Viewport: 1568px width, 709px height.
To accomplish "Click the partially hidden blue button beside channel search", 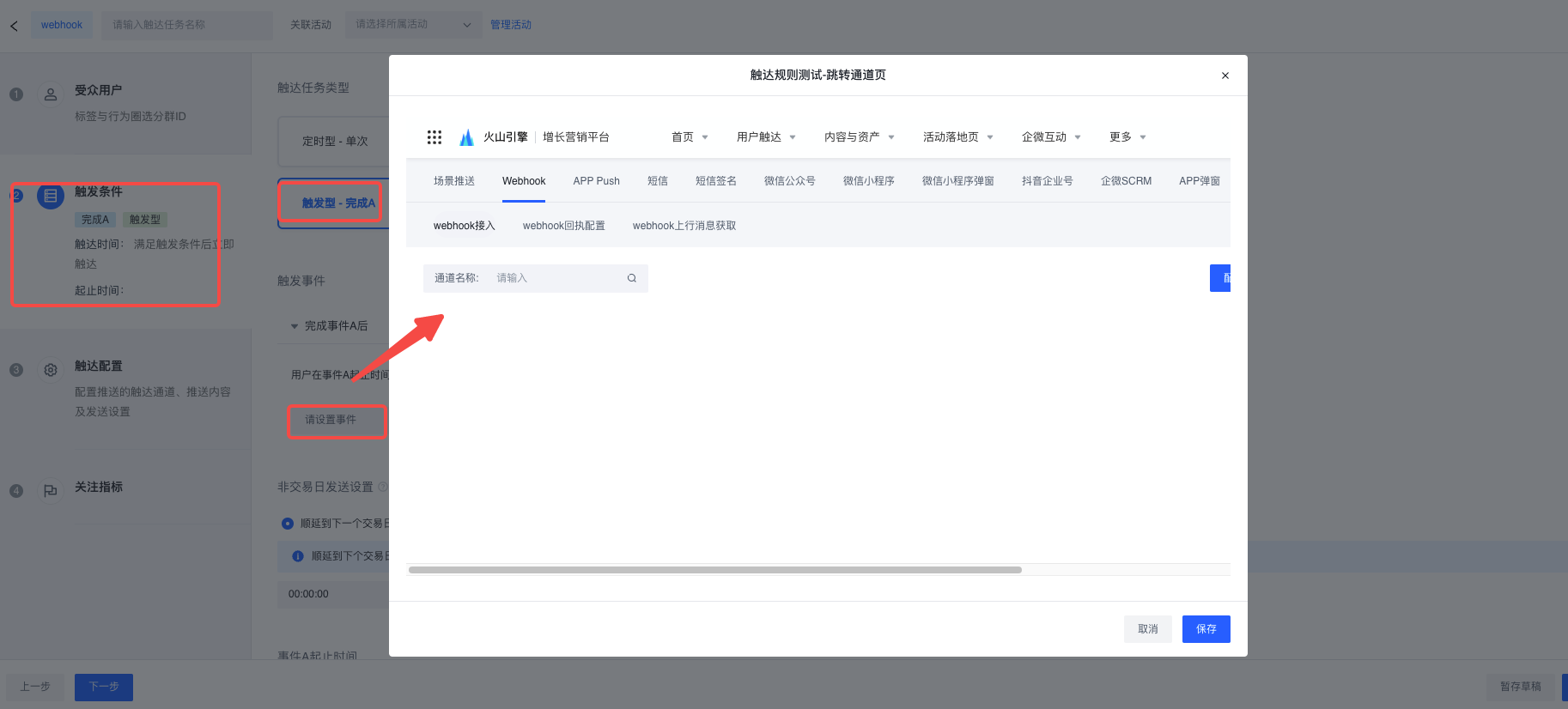I will pos(1220,278).
